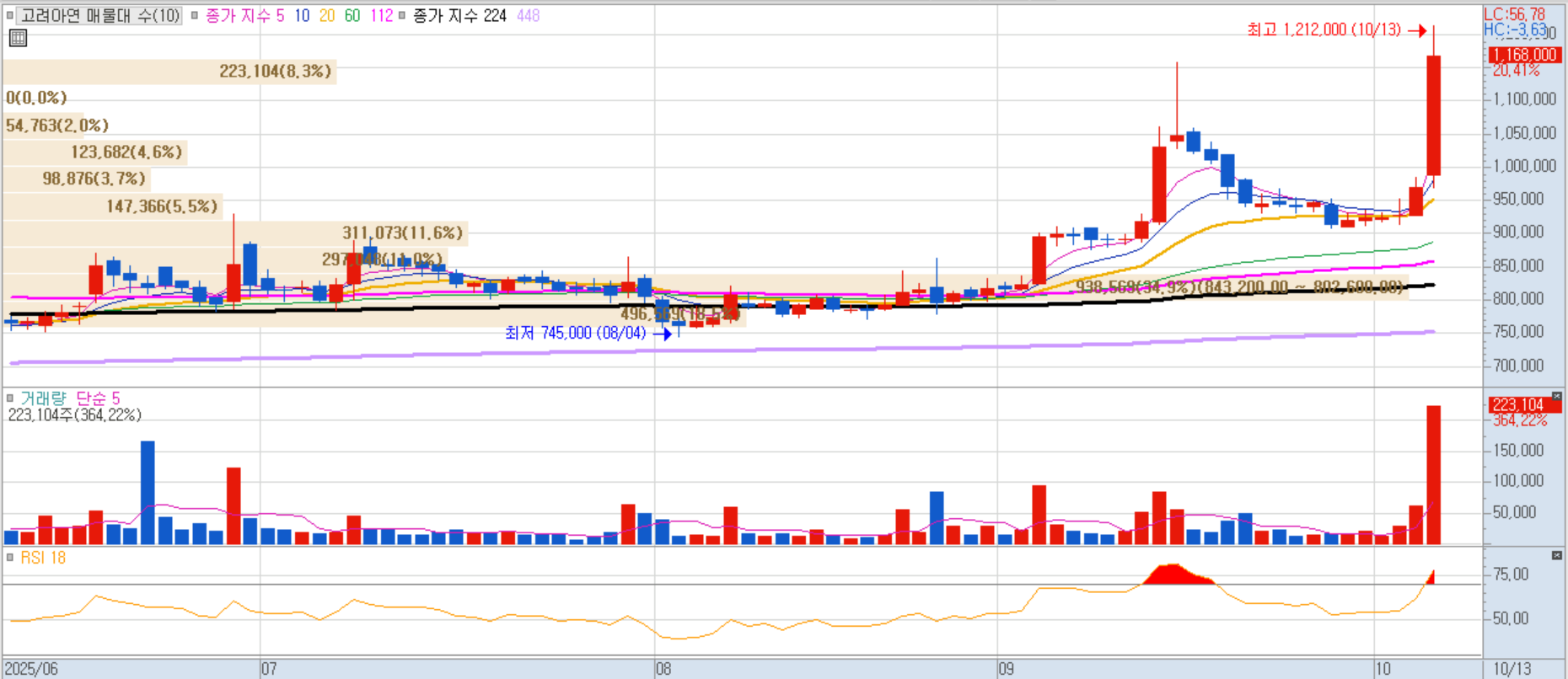Click the 223,104주(364.22%) volume readout
1568x679 pixels.
click(75, 414)
